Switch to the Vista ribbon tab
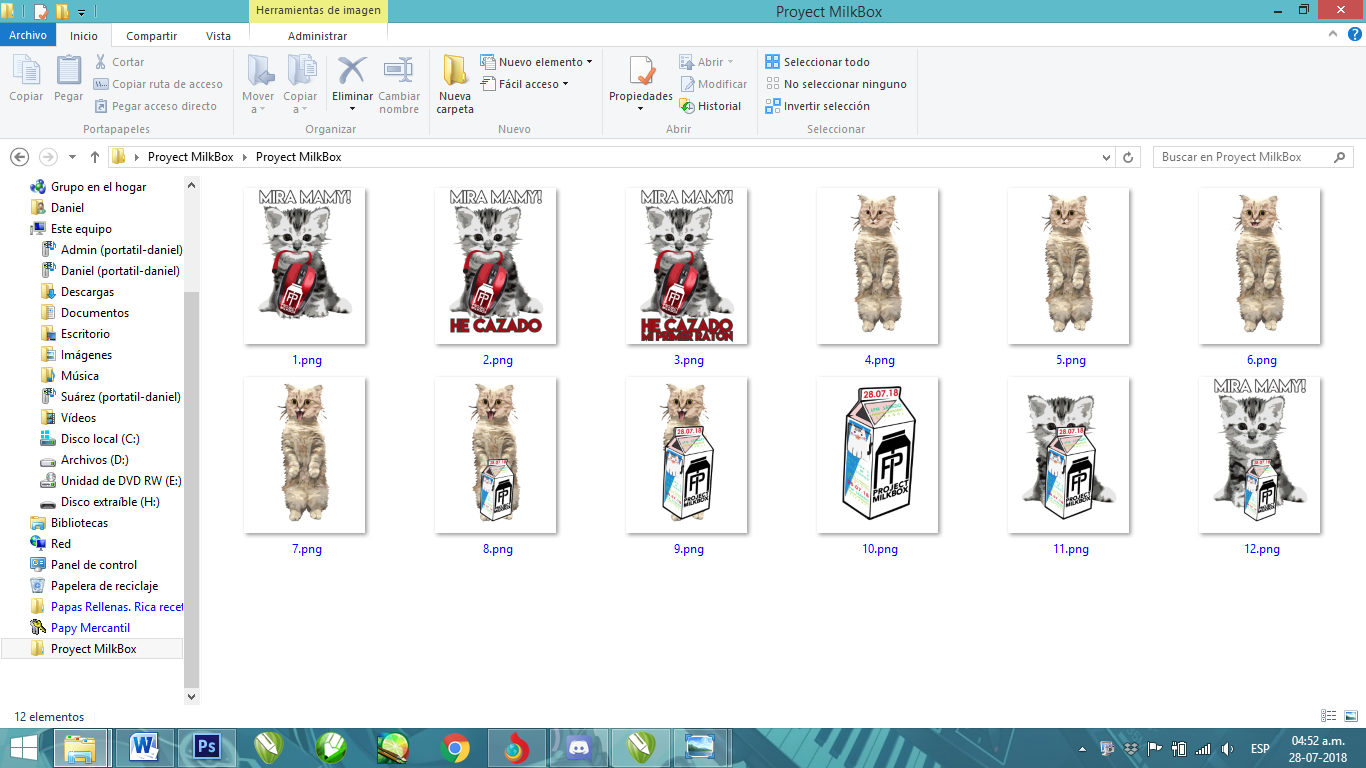This screenshot has height=768, width=1366. click(218, 35)
